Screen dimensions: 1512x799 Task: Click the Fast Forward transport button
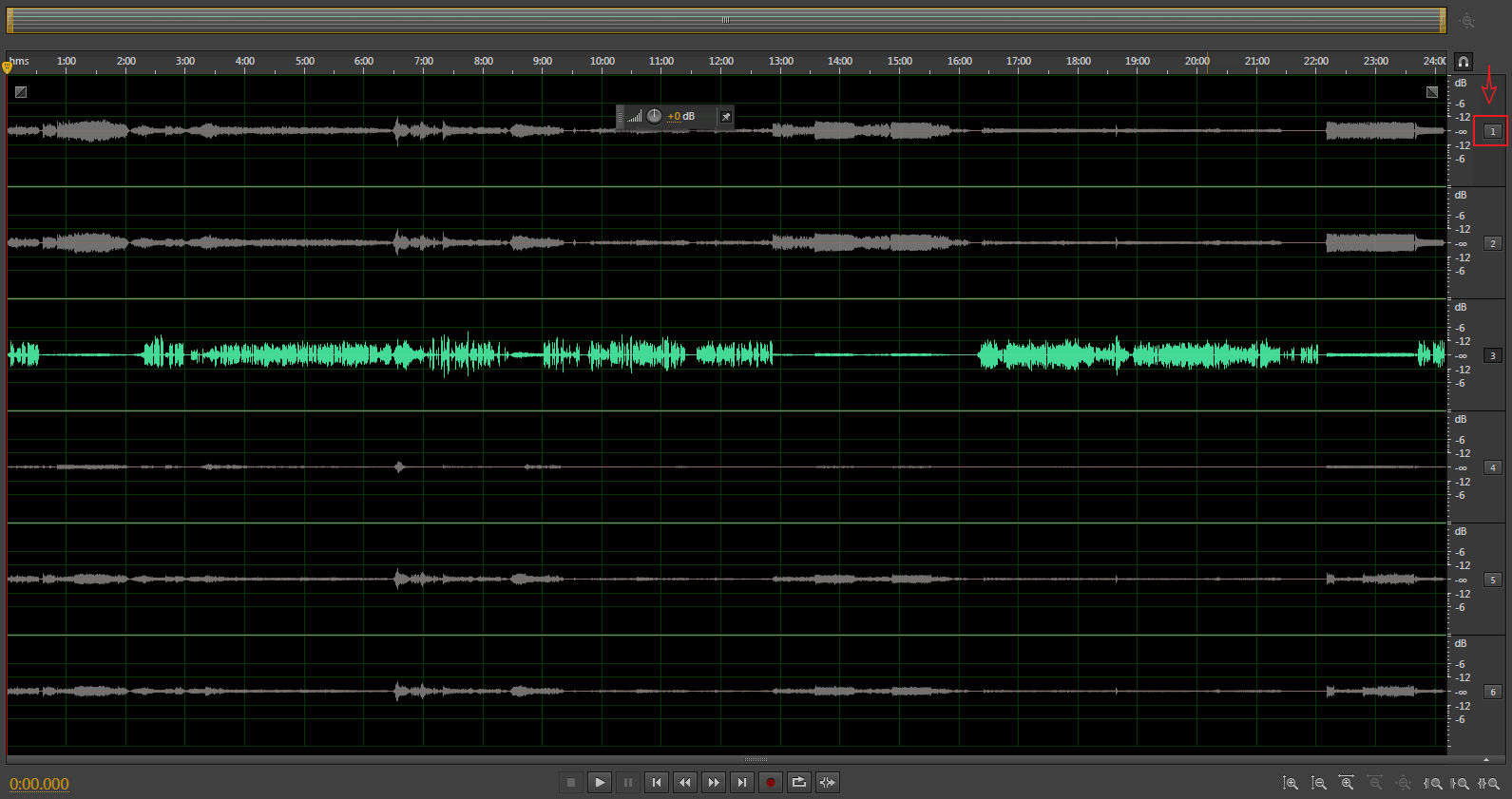click(x=713, y=783)
